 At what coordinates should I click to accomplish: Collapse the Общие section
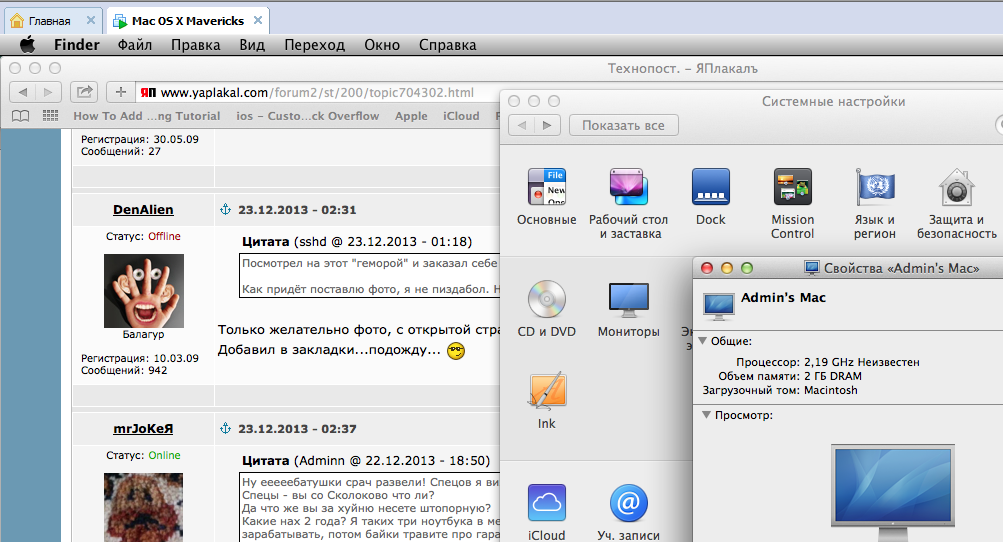[703, 341]
